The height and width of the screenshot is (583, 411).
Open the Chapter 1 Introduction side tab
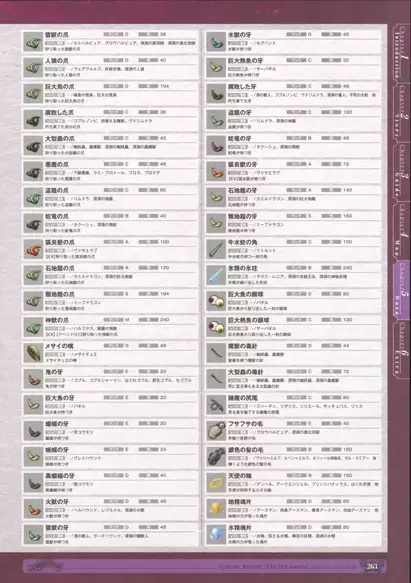click(401, 52)
